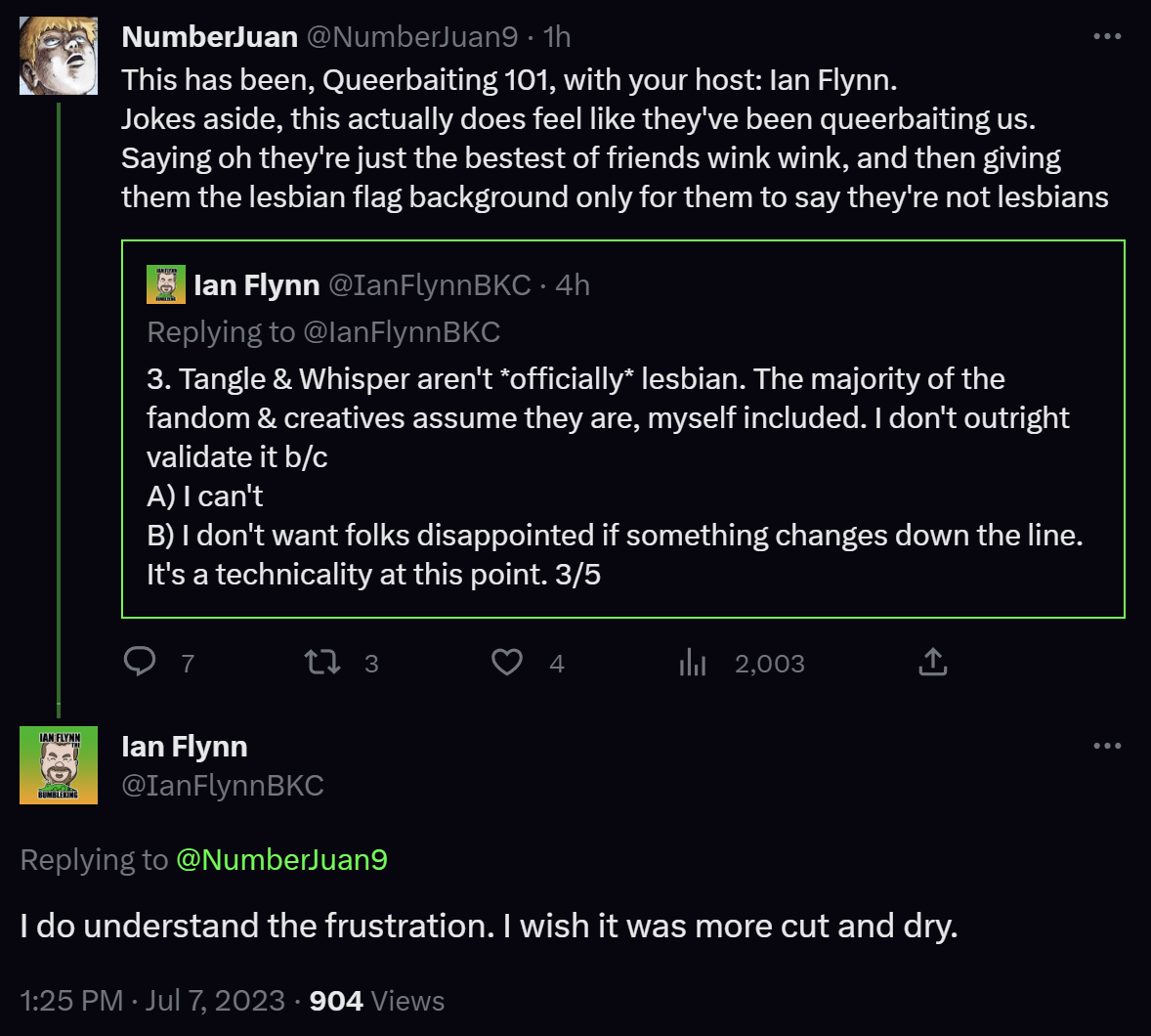Viewport: 1151px width, 1036px height.
Task: Click the green @NumberJuan9 mention in reply
Action: point(281,860)
